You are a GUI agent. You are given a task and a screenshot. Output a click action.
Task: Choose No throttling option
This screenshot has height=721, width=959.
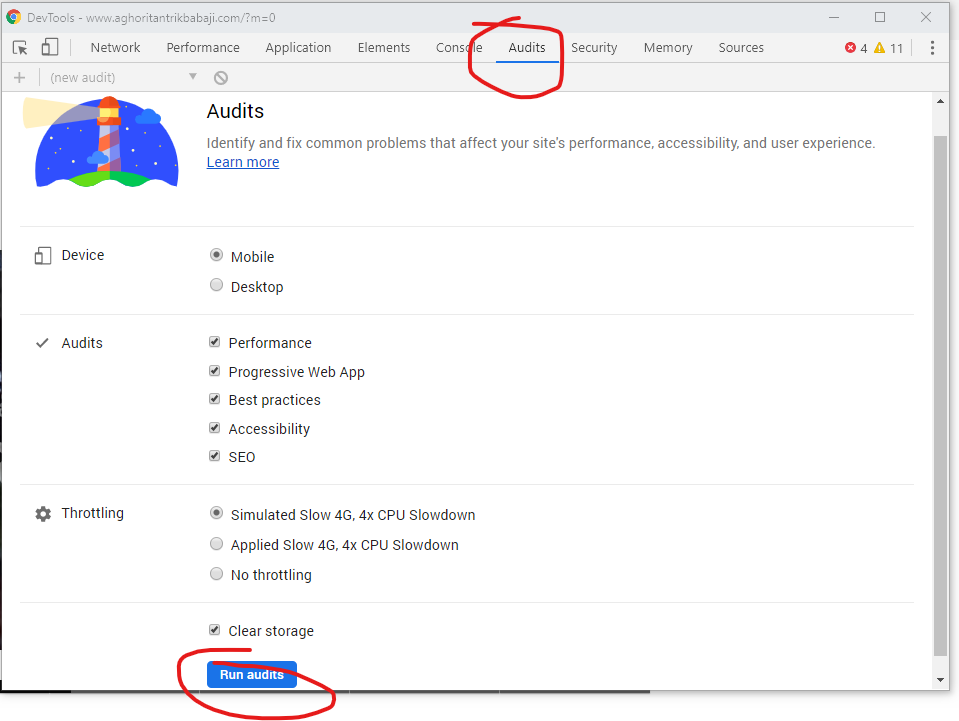coord(216,574)
